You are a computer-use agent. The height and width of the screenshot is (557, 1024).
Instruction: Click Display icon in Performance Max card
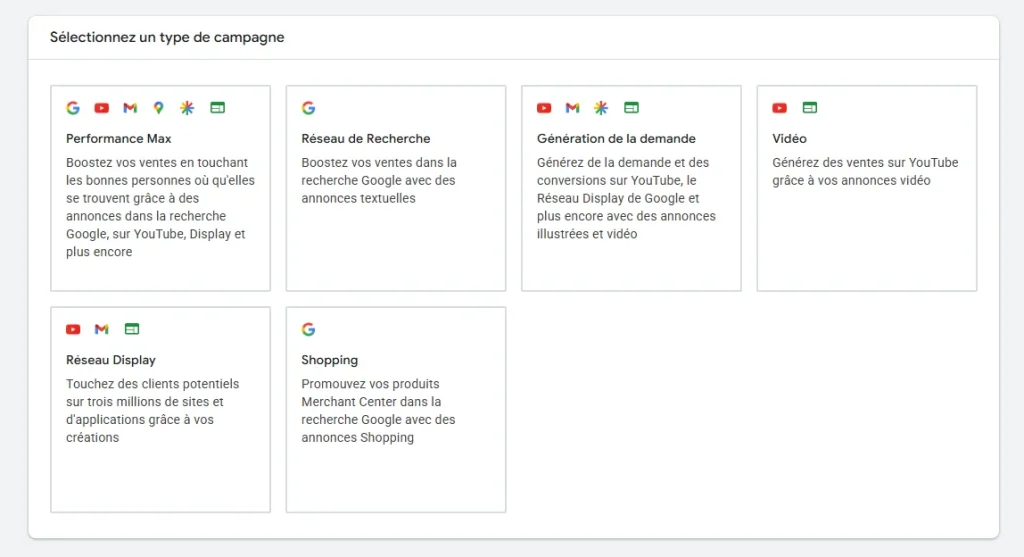click(x=217, y=108)
